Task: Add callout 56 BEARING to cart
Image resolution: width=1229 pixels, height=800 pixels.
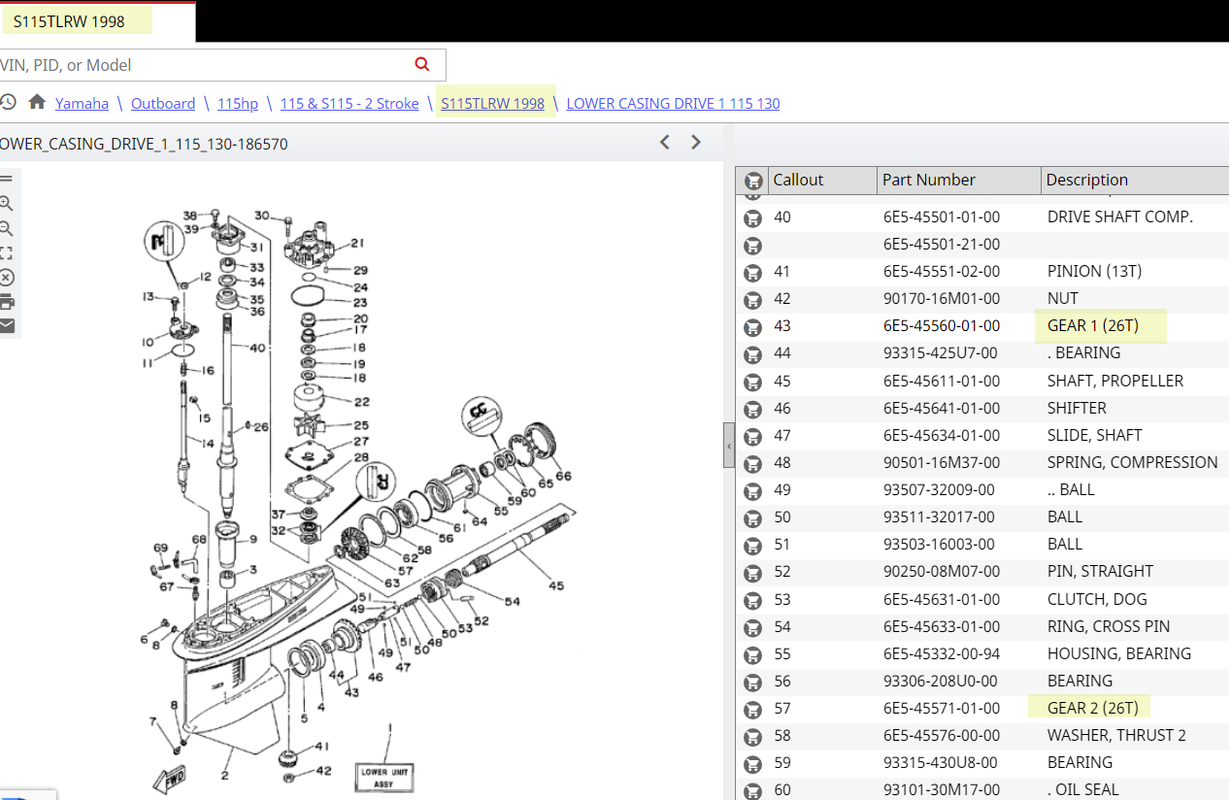Action: 752,681
